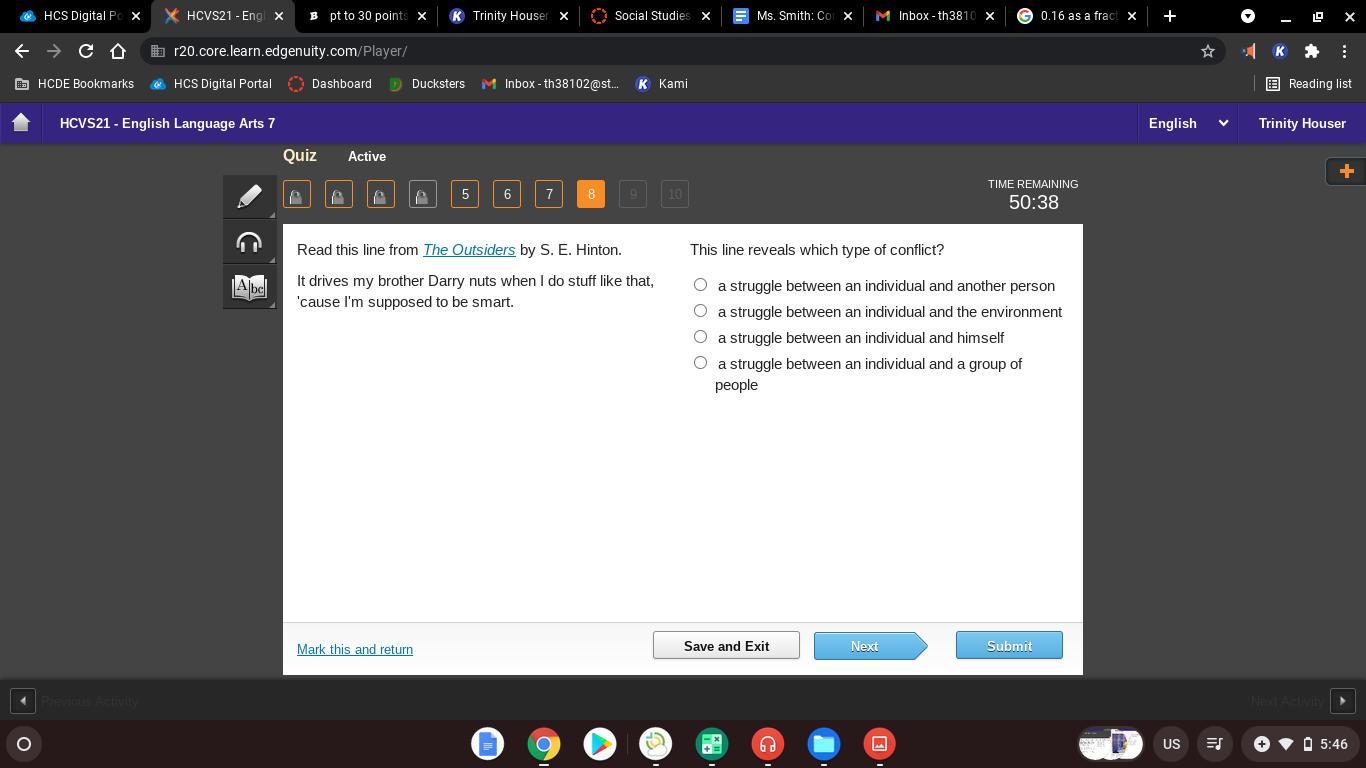1366x768 pixels.
Task: Expand the English language dropdown
Action: coord(1188,123)
